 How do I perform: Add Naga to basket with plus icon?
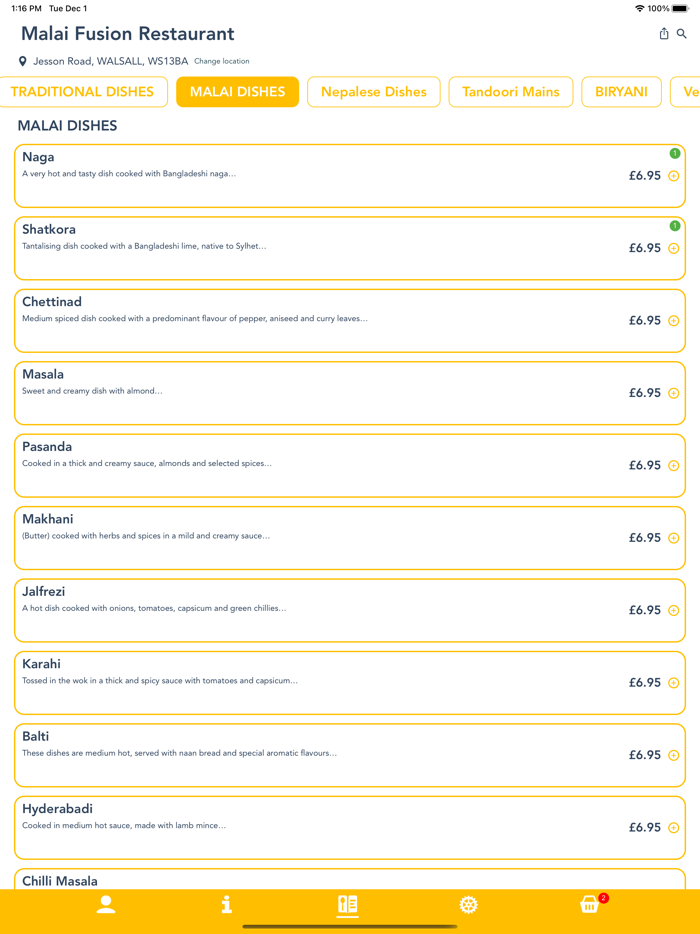tap(674, 176)
